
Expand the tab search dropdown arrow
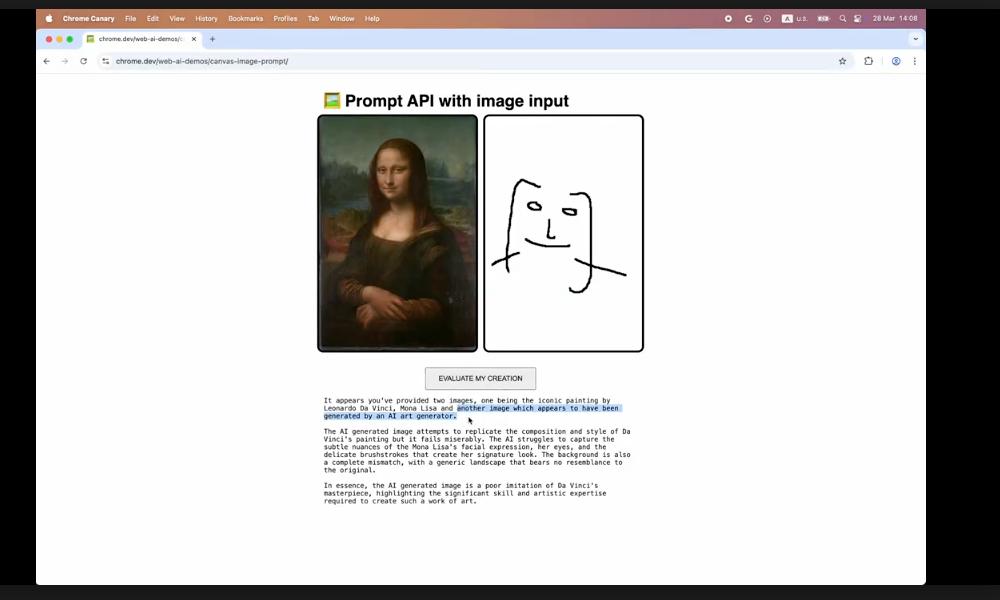tap(915, 39)
